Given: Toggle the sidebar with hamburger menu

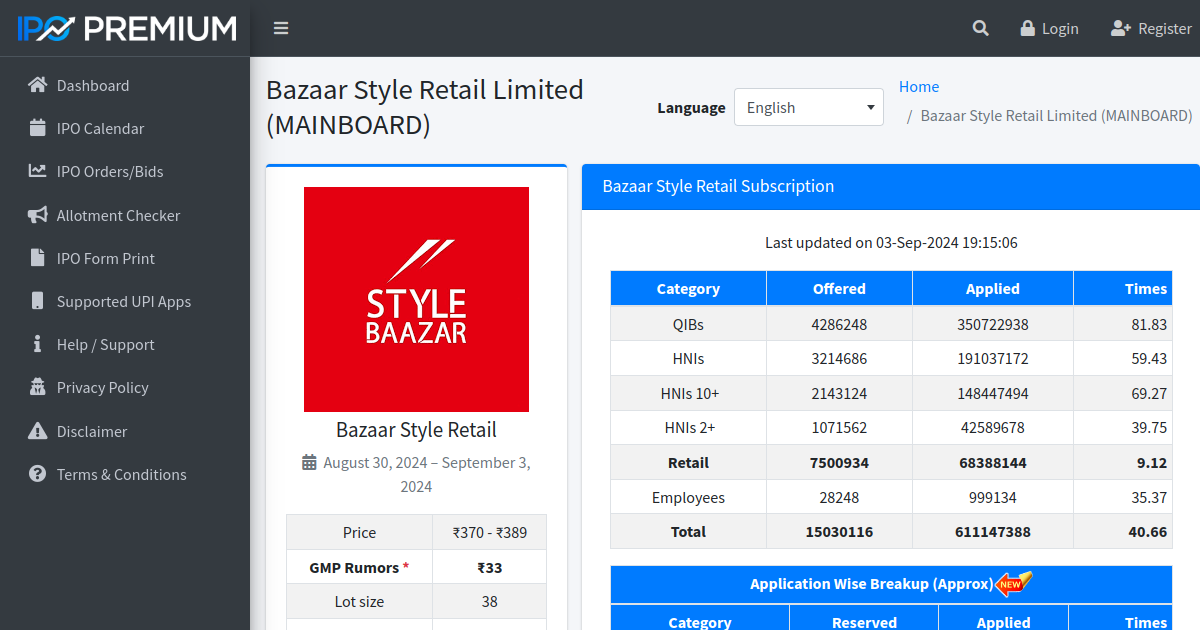Looking at the screenshot, I should click(280, 28).
